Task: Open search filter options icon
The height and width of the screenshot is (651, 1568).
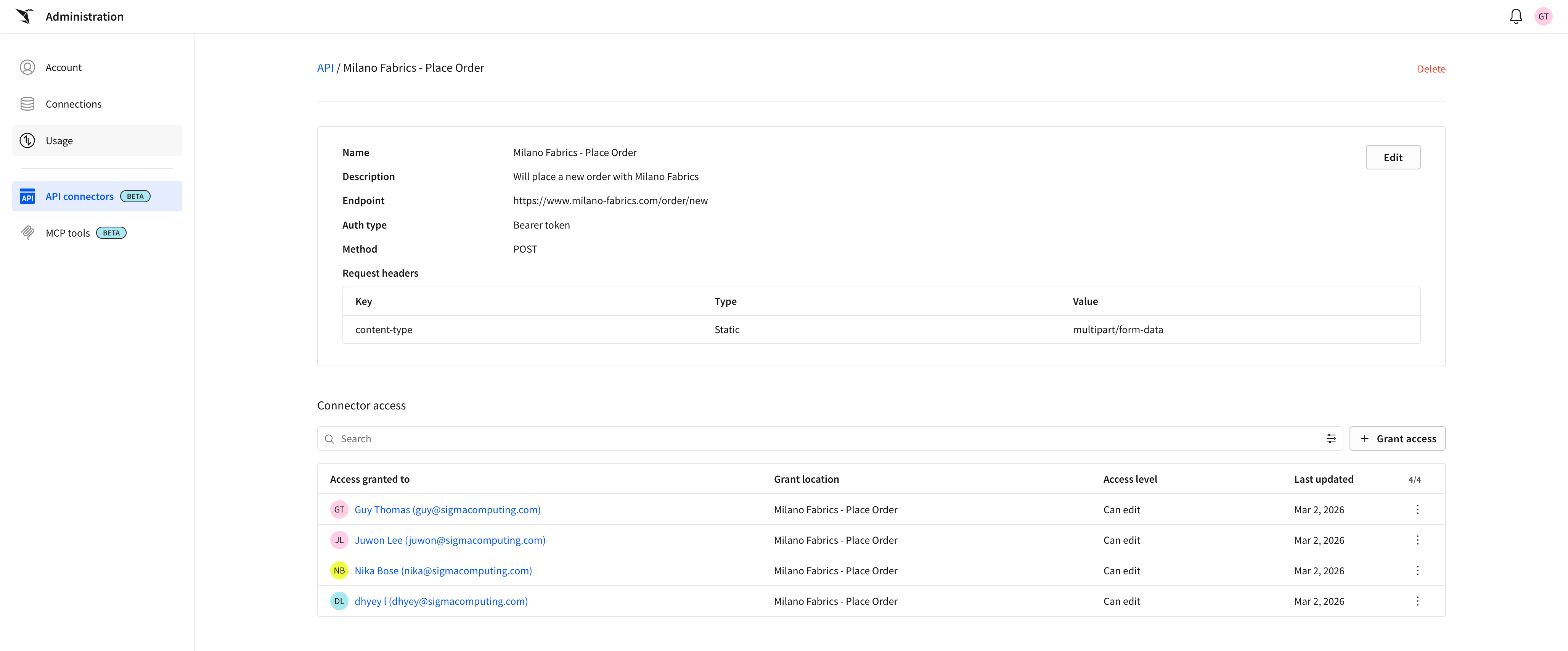Action: 1330,438
